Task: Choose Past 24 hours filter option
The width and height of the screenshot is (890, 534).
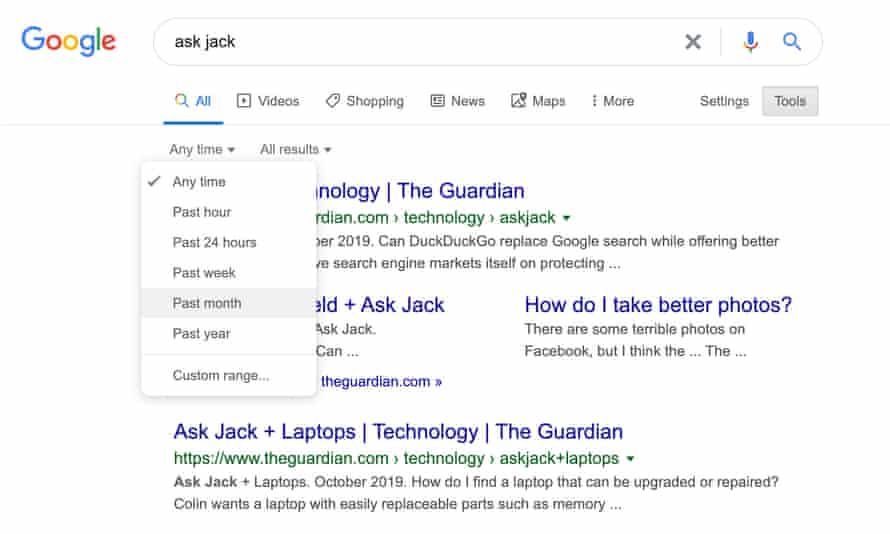Action: click(x=214, y=242)
